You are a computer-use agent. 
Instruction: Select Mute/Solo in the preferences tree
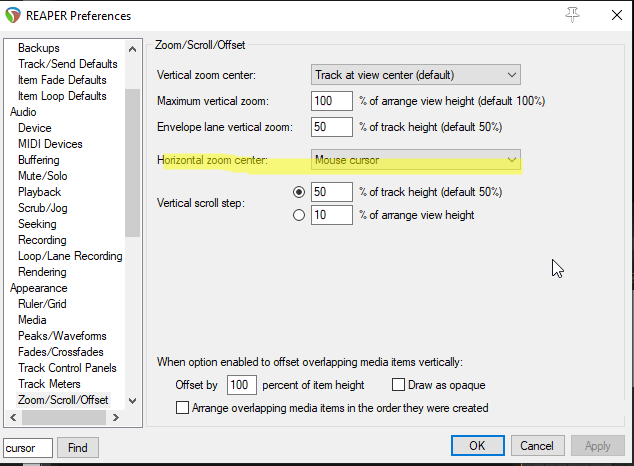(43, 176)
